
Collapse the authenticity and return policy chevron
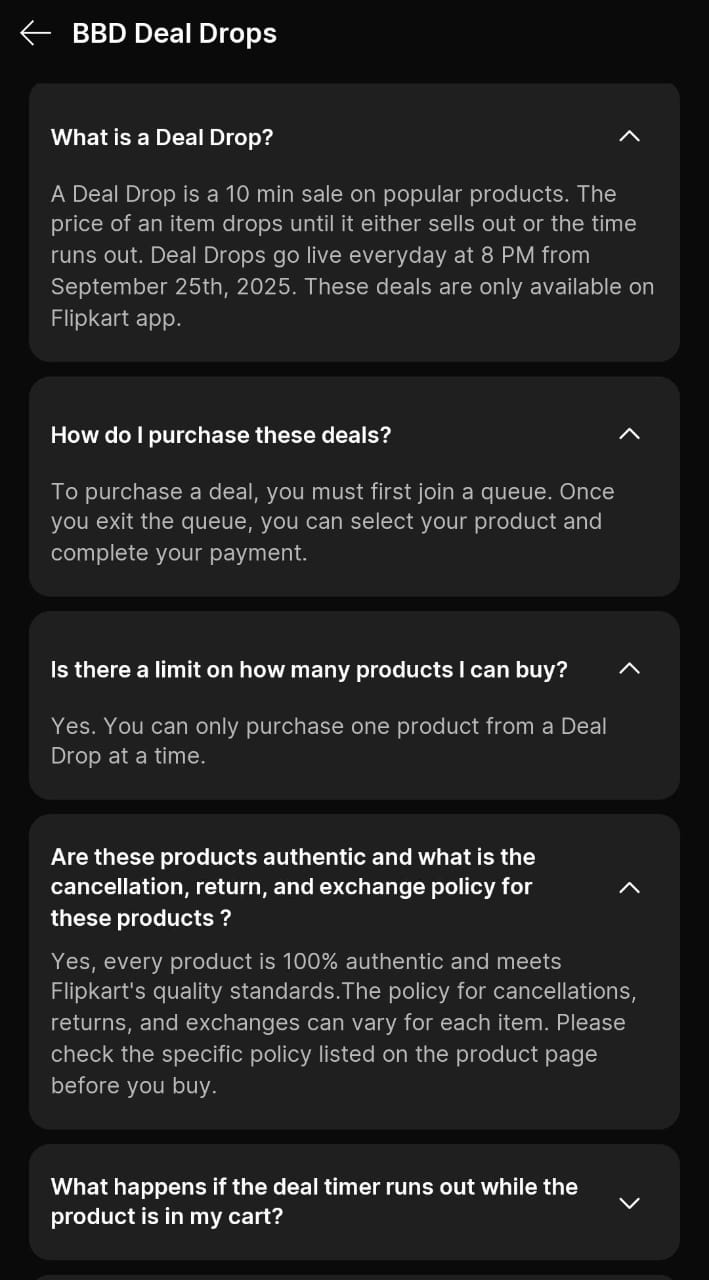click(x=629, y=887)
